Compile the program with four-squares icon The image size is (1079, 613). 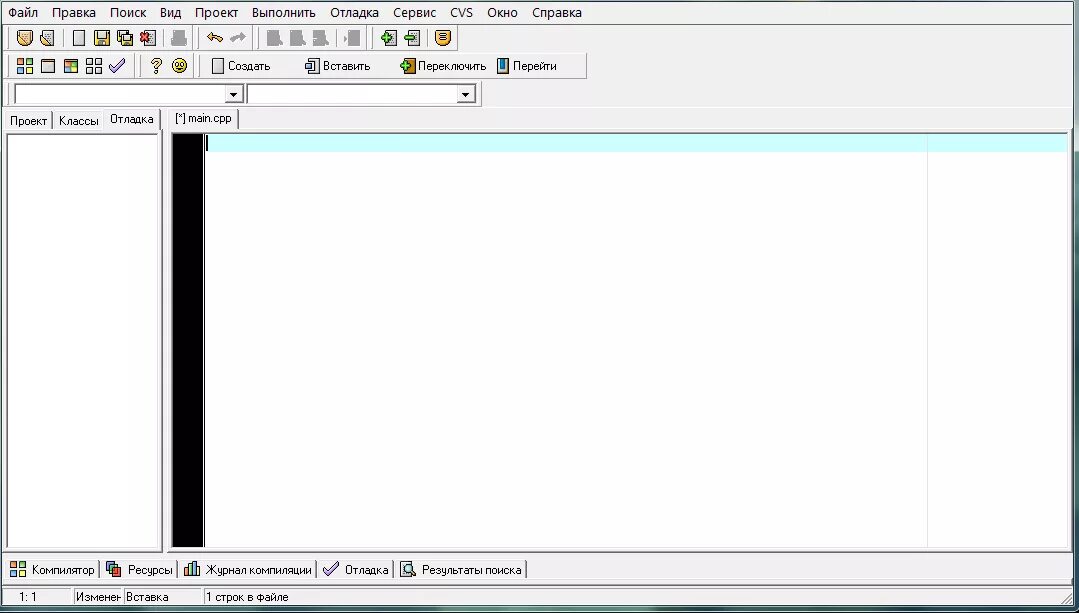point(25,66)
